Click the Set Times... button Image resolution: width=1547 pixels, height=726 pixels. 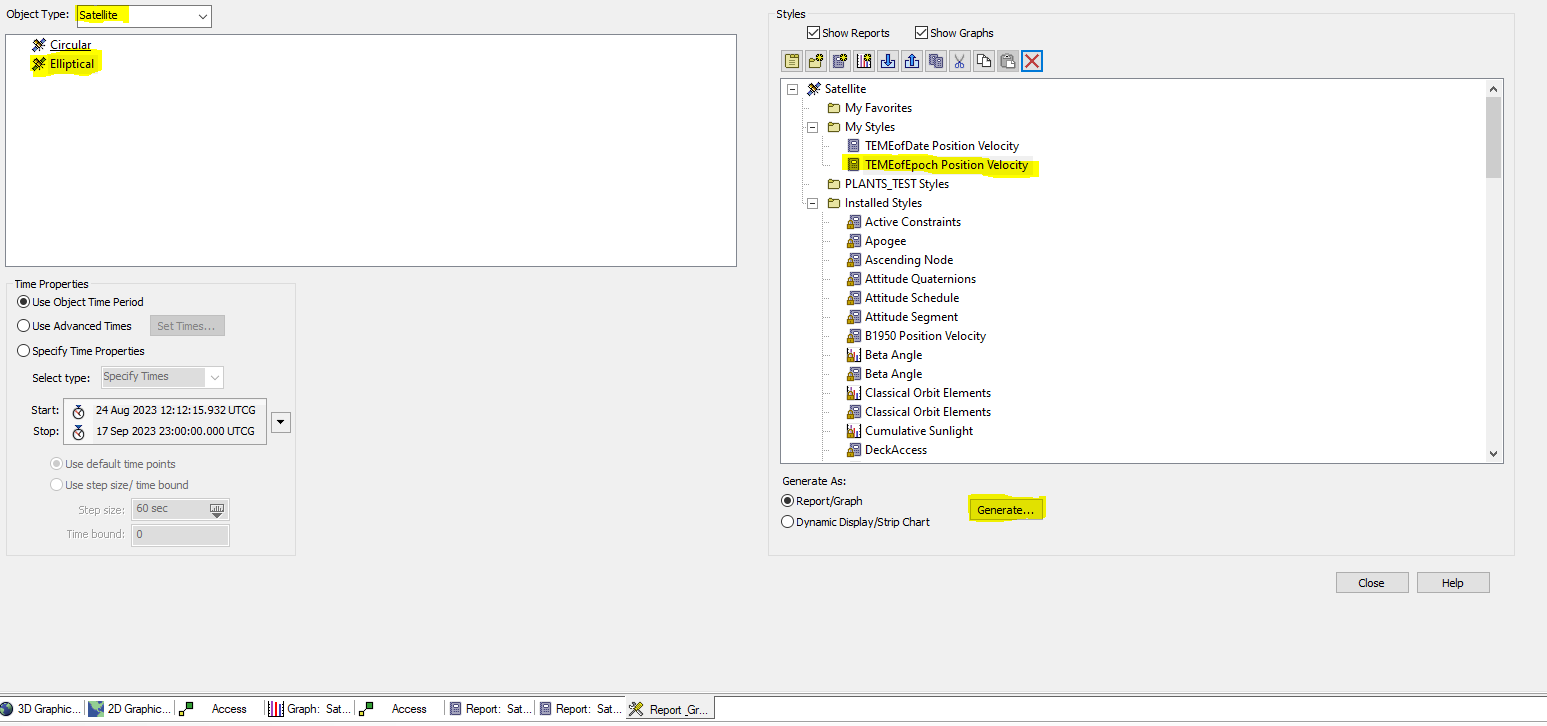(187, 326)
